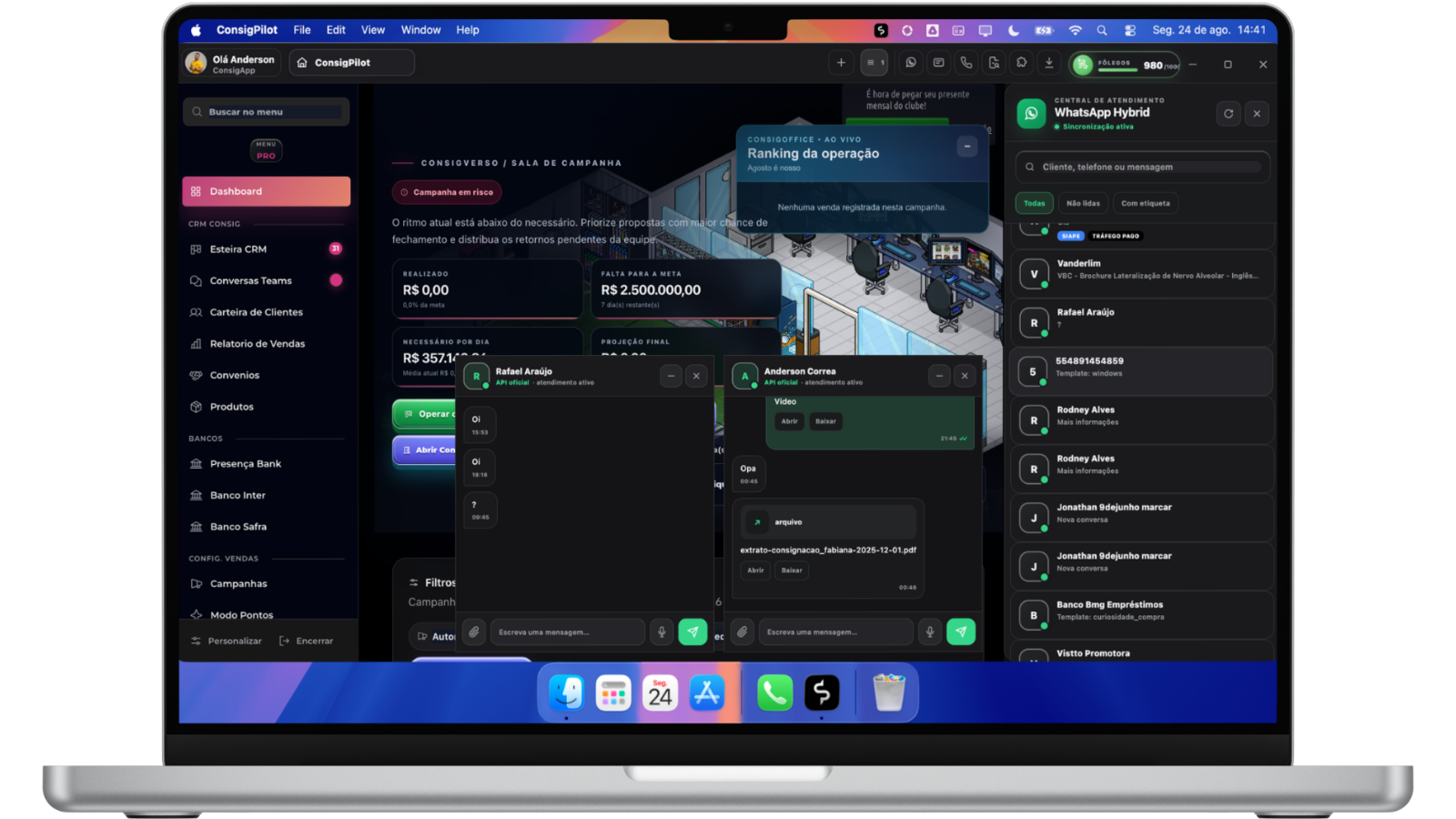Click the Buscar no menu search field

click(266, 112)
